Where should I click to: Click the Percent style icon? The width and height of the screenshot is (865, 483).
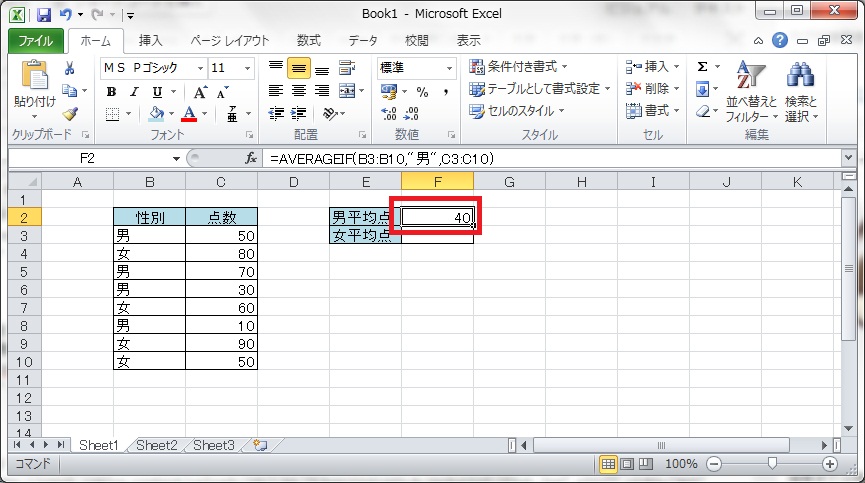coord(422,92)
